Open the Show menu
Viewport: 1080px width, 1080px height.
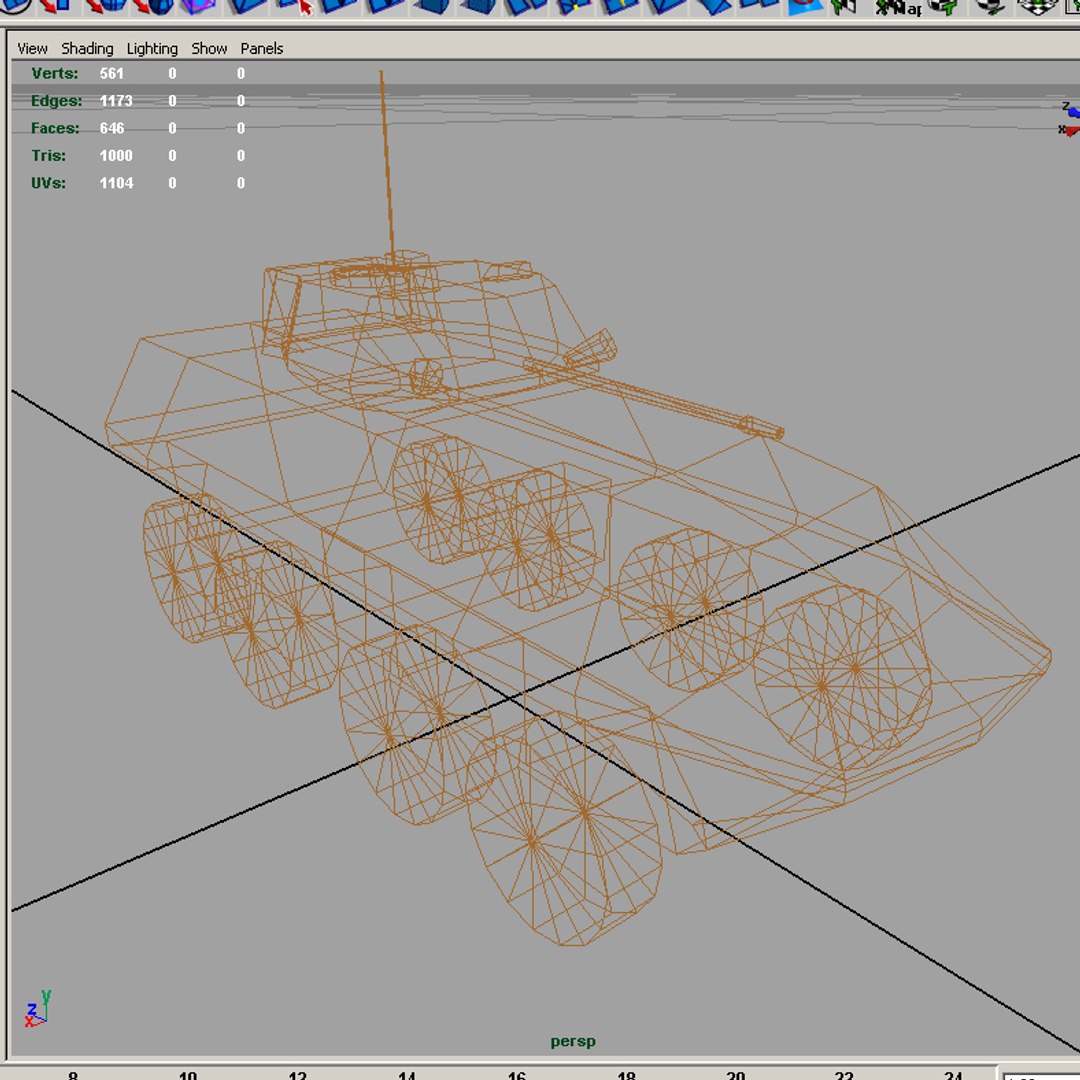[209, 48]
